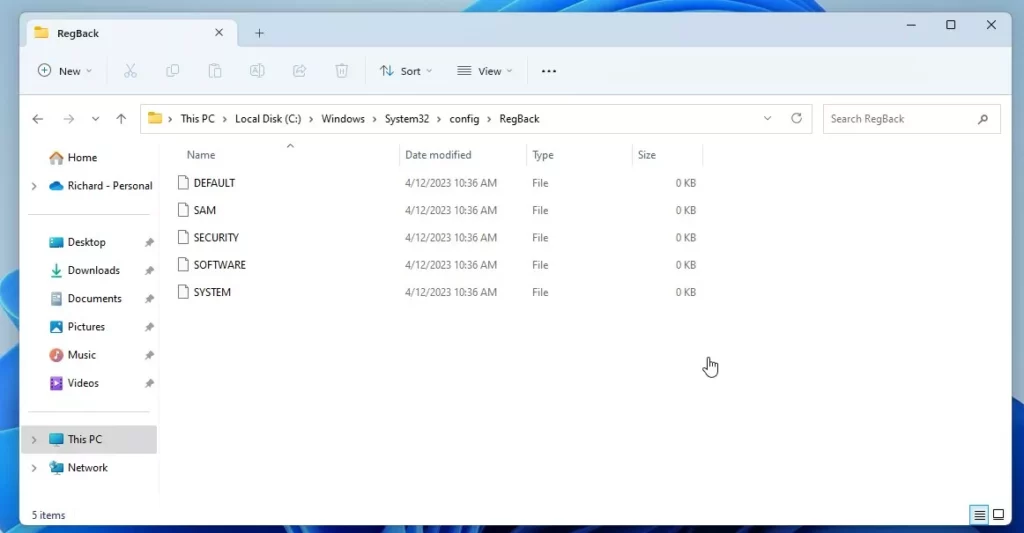Click the SOFTWARE file icon

(184, 265)
